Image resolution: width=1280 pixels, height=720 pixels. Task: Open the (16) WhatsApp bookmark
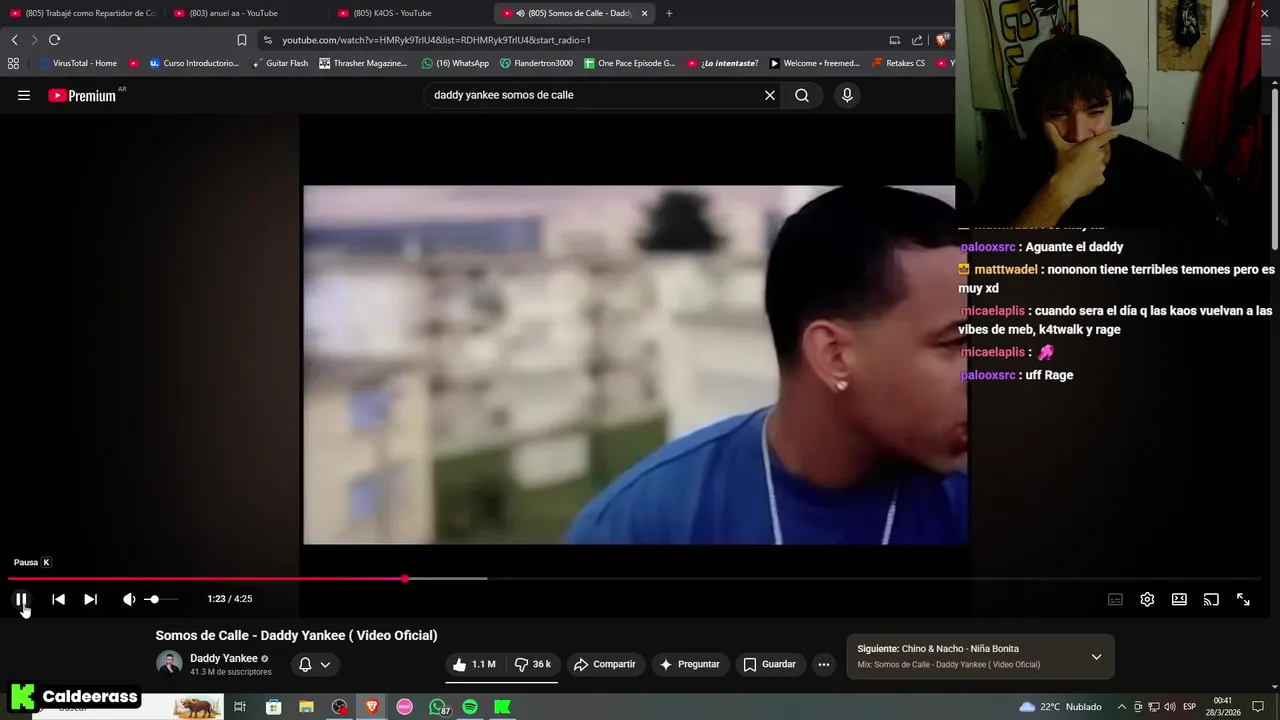(455, 63)
